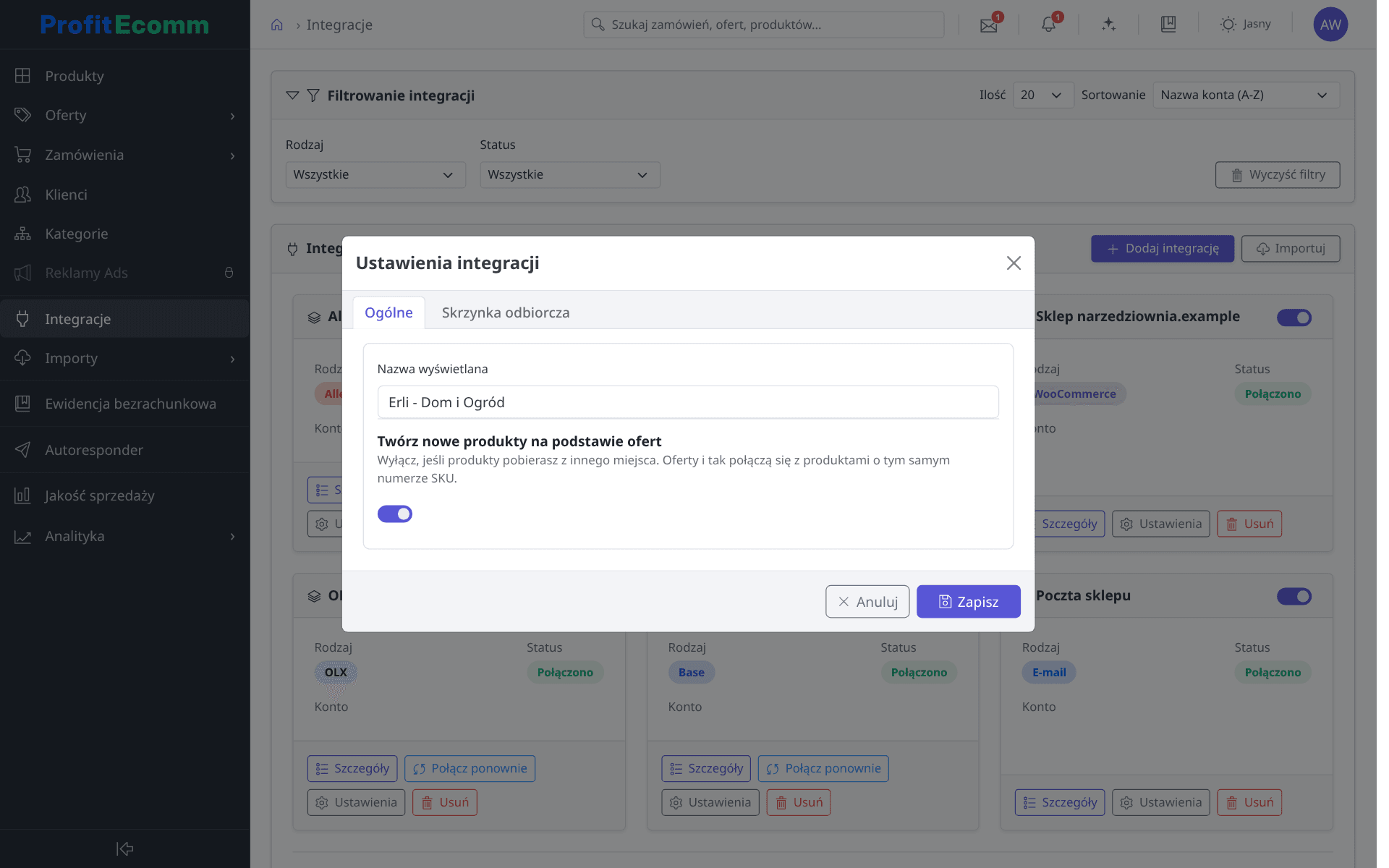Image resolution: width=1389 pixels, height=868 pixels.
Task: Open Klienci in the sidebar
Action: coord(124,195)
